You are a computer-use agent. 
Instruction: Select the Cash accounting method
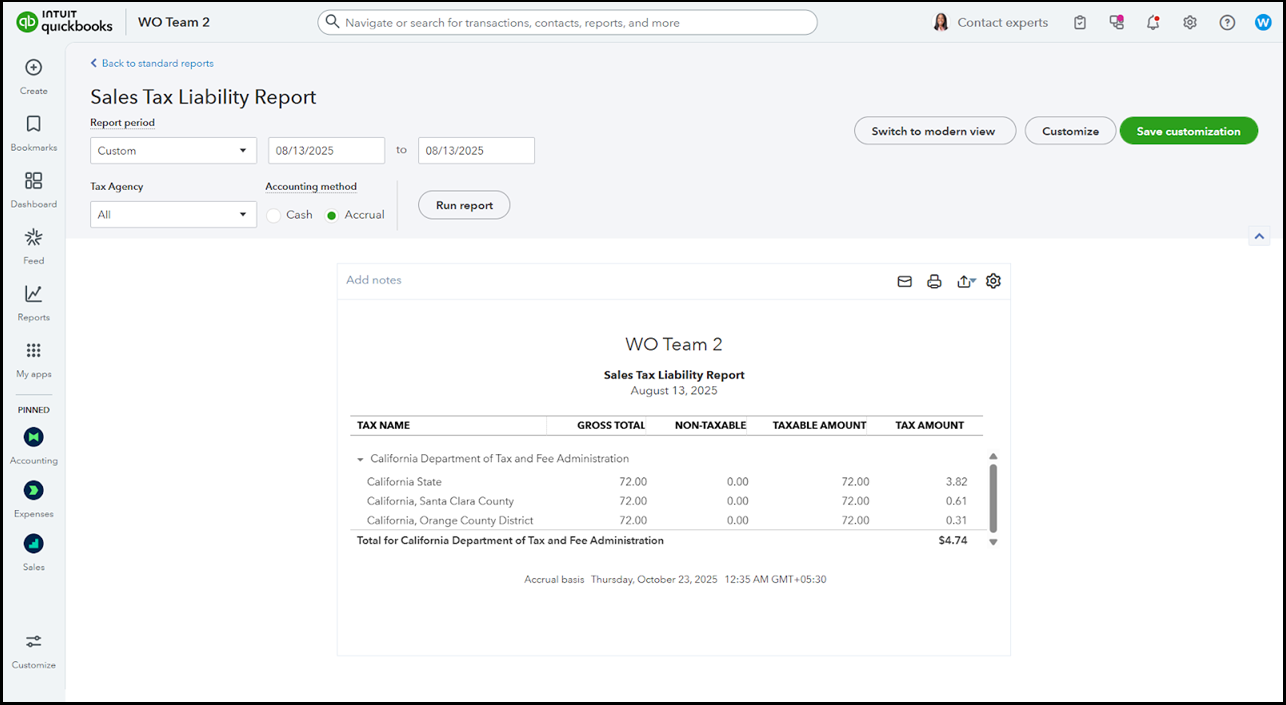(274, 215)
